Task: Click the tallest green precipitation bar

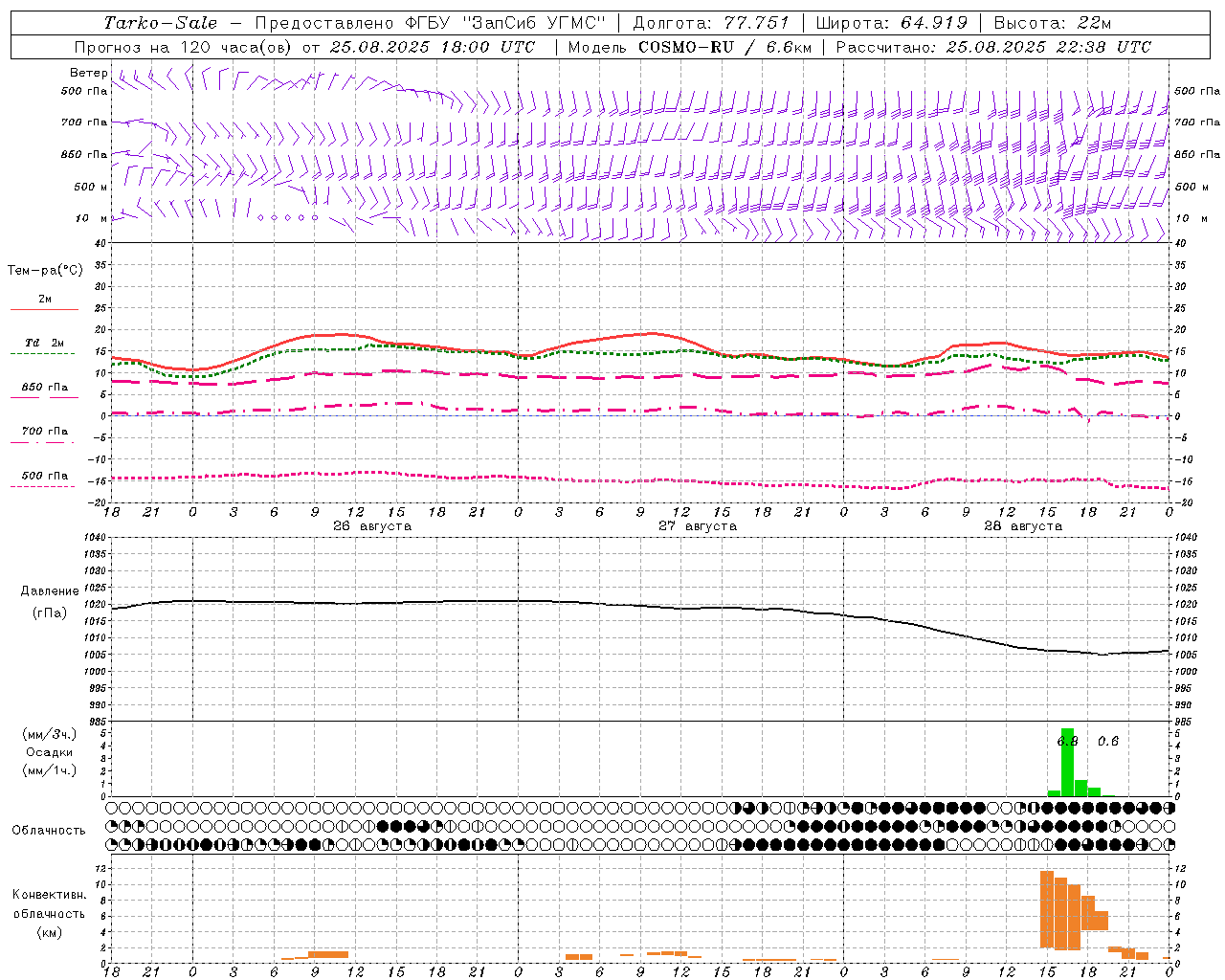Action: tap(1067, 762)
